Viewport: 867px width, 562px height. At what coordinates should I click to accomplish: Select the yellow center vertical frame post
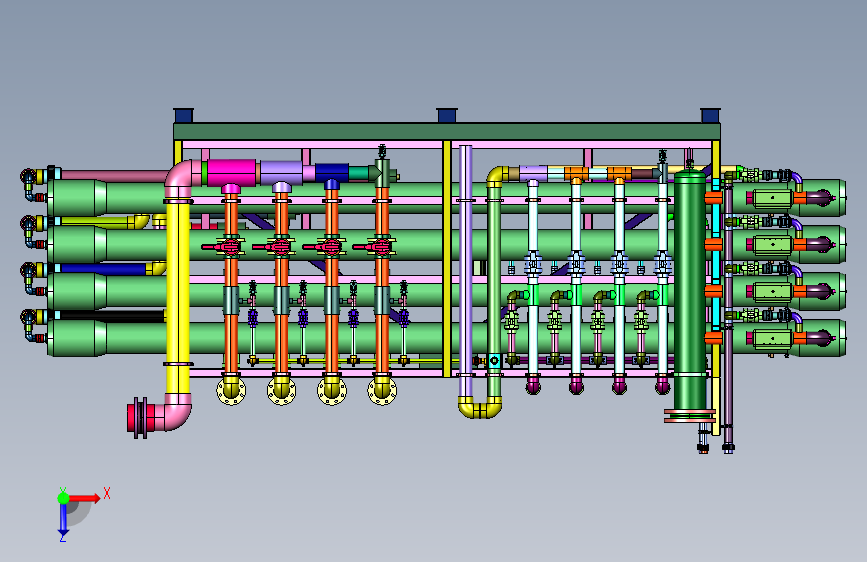pos(447,259)
